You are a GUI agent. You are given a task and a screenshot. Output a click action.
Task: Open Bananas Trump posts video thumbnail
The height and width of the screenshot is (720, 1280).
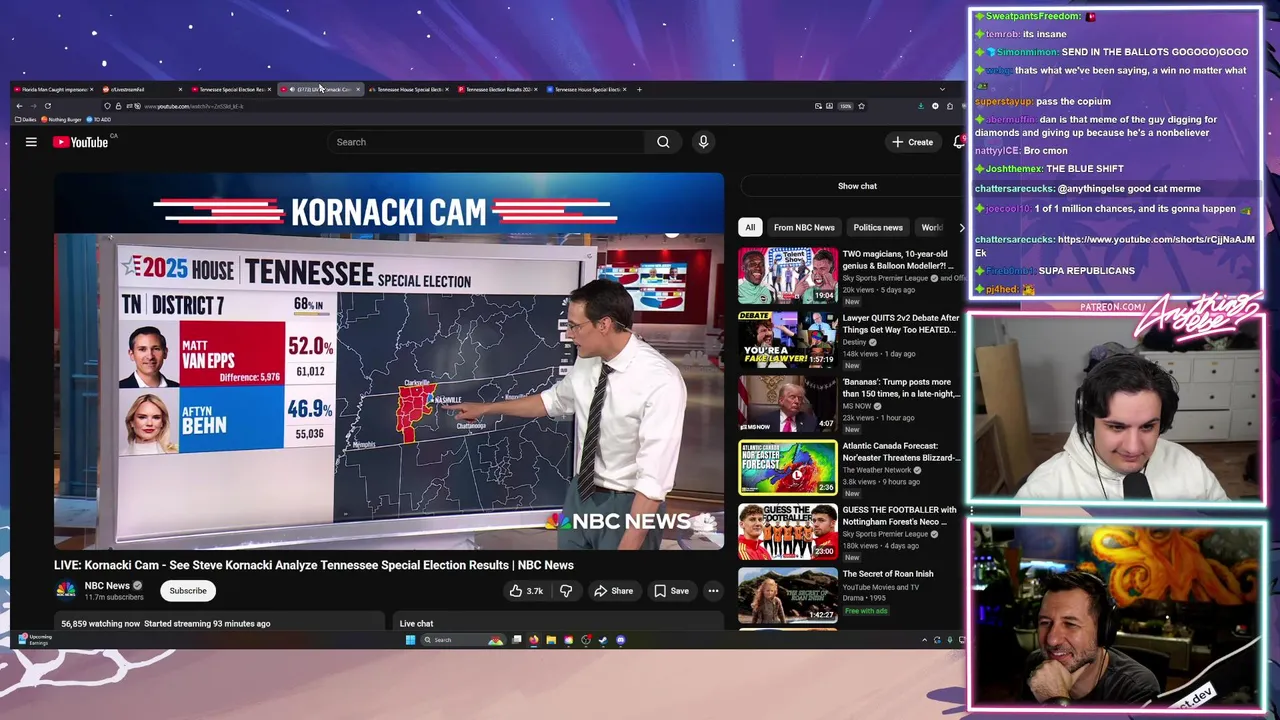click(788, 403)
